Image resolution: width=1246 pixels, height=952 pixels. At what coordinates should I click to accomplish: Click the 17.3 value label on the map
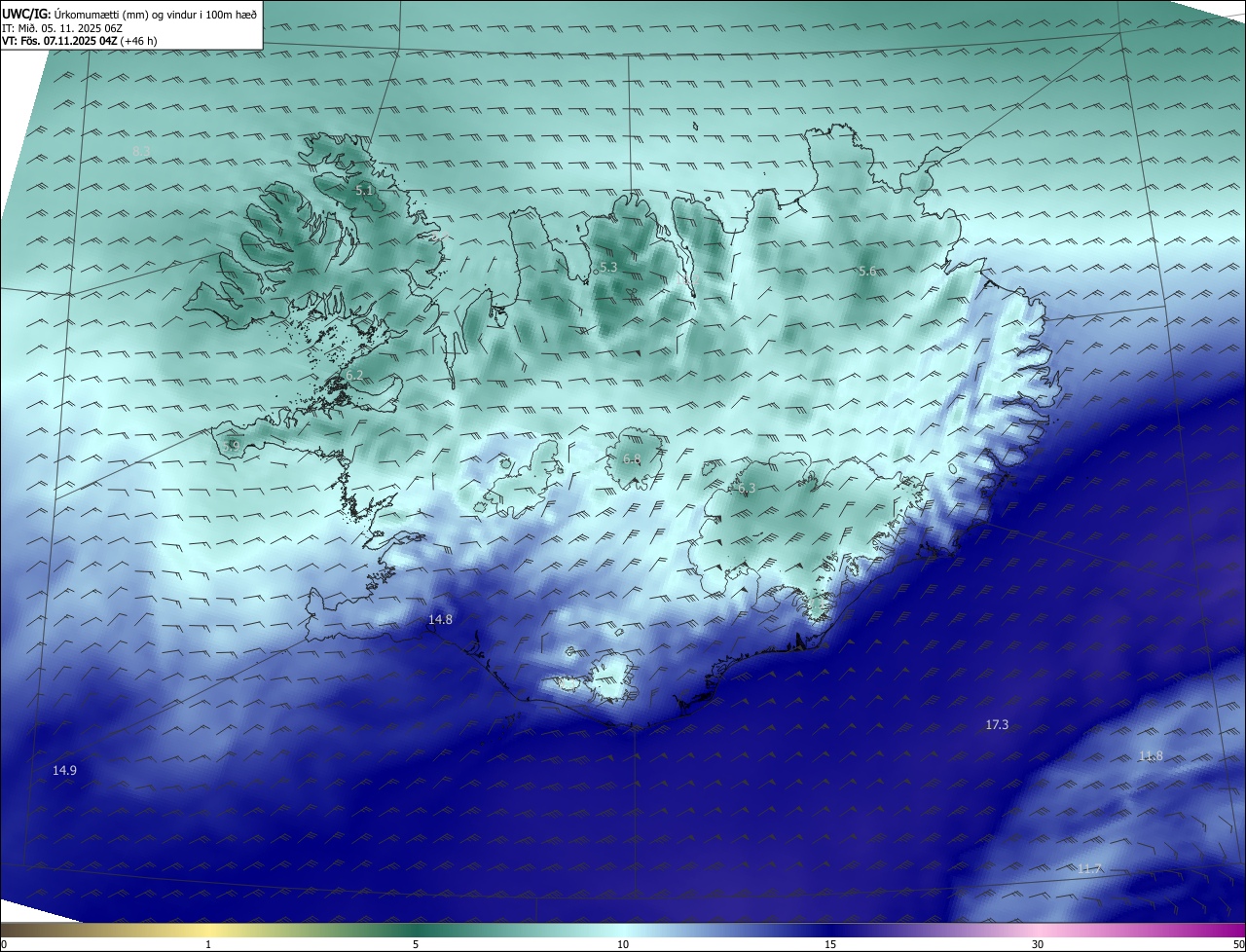997,724
